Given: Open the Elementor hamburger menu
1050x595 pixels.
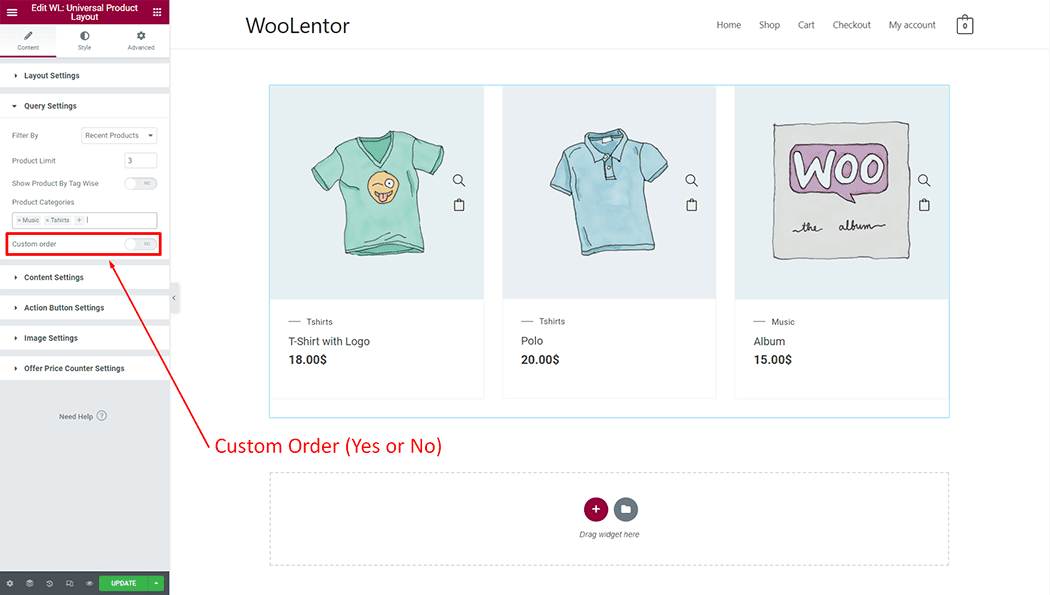Looking at the screenshot, I should (x=12, y=12).
